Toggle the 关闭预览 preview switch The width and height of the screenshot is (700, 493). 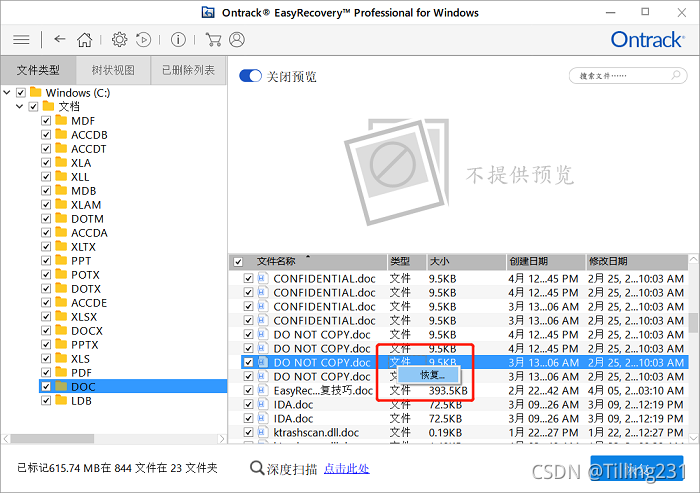tap(250, 76)
